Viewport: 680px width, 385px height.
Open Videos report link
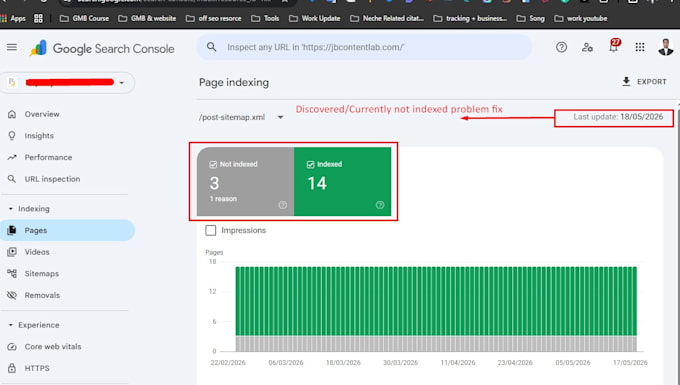pyautogui.click(x=37, y=252)
